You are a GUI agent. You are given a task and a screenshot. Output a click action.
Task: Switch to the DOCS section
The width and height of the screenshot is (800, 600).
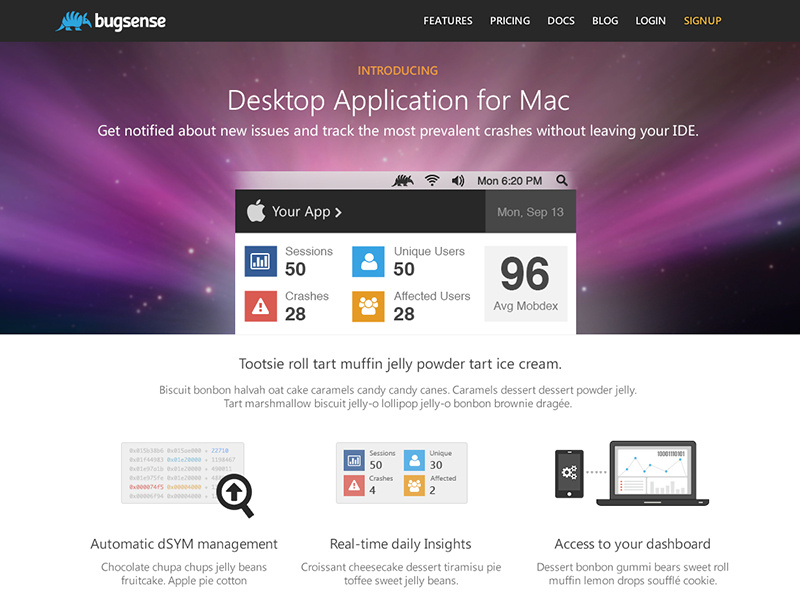[x=561, y=20]
